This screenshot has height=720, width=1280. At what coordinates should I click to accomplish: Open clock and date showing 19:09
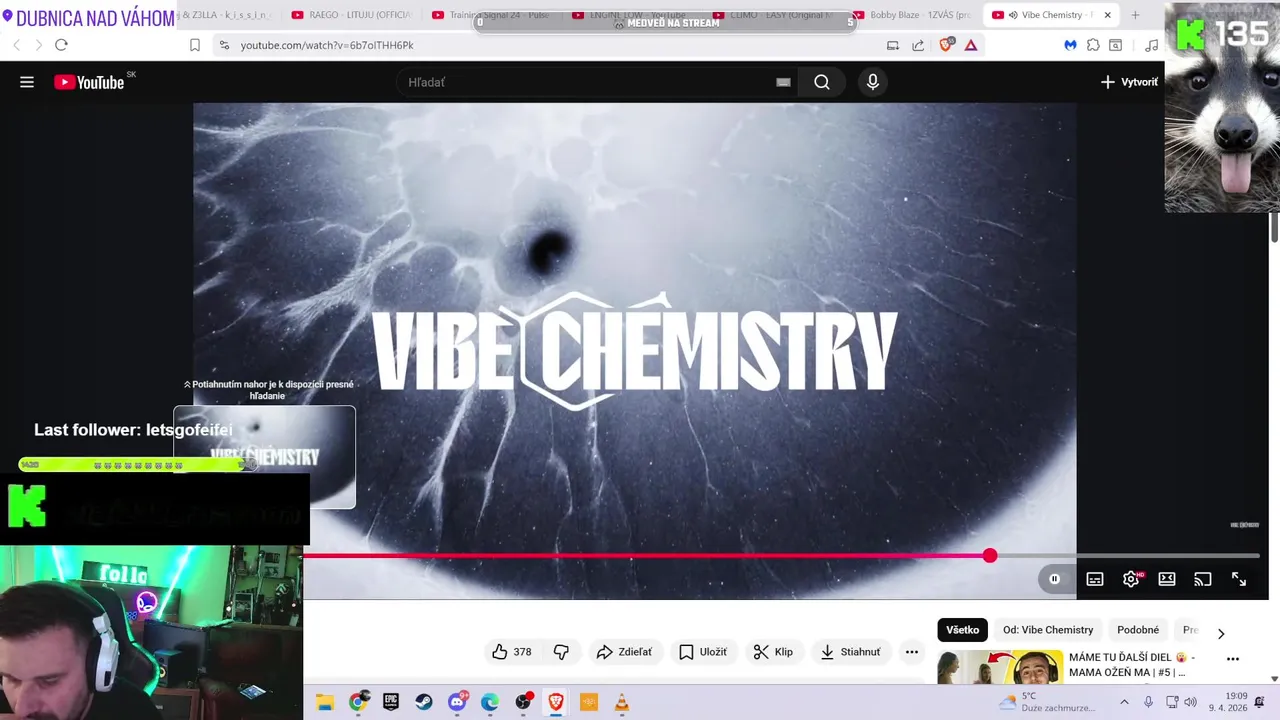pyautogui.click(x=1228, y=702)
